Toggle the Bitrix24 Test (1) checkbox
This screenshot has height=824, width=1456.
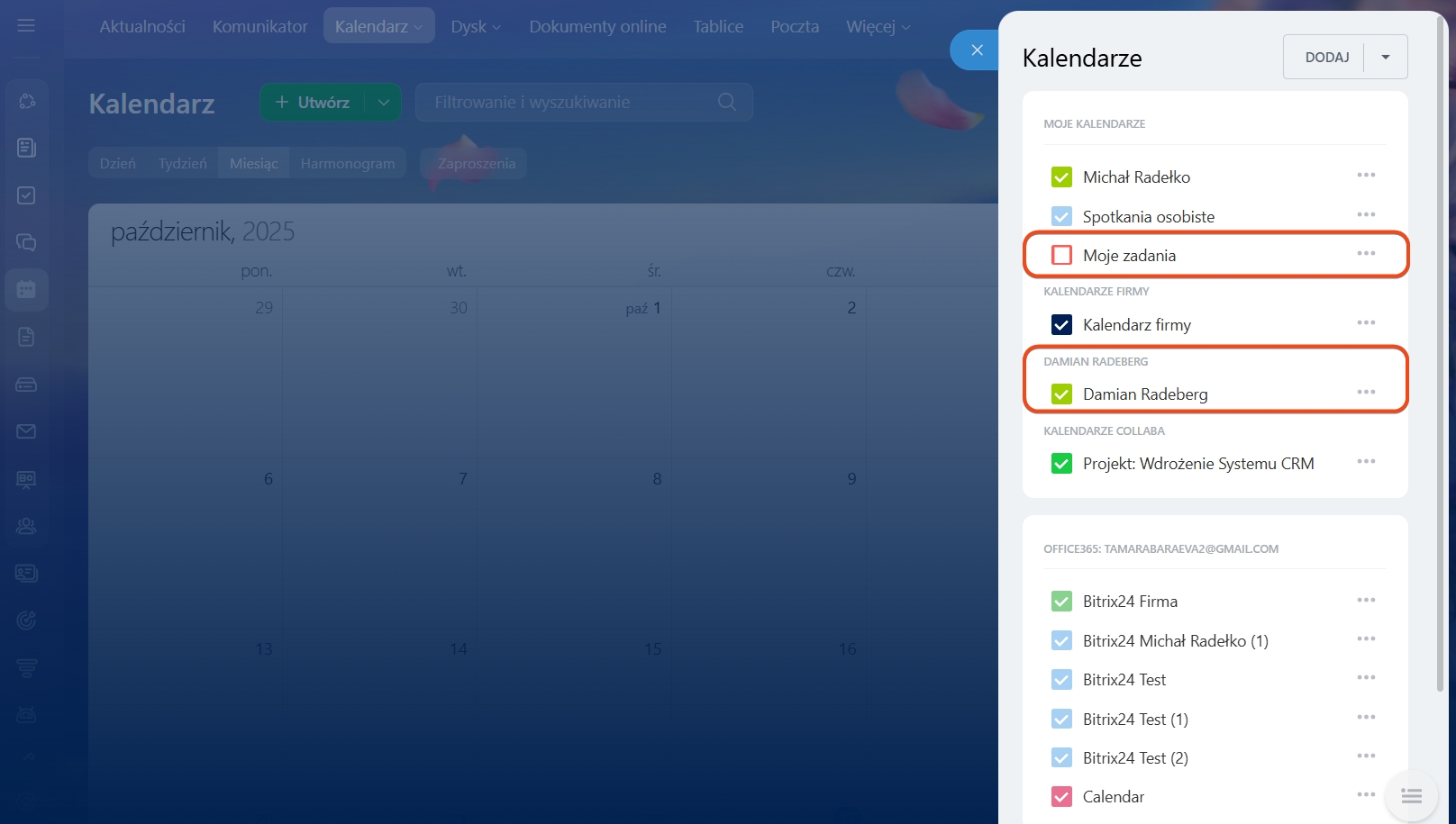click(1061, 719)
